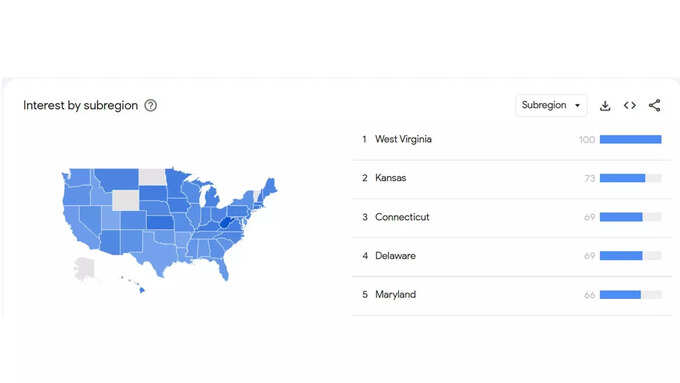The image size is (680, 383).
Task: Click the dark West Virginia state on map
Action: [226, 223]
